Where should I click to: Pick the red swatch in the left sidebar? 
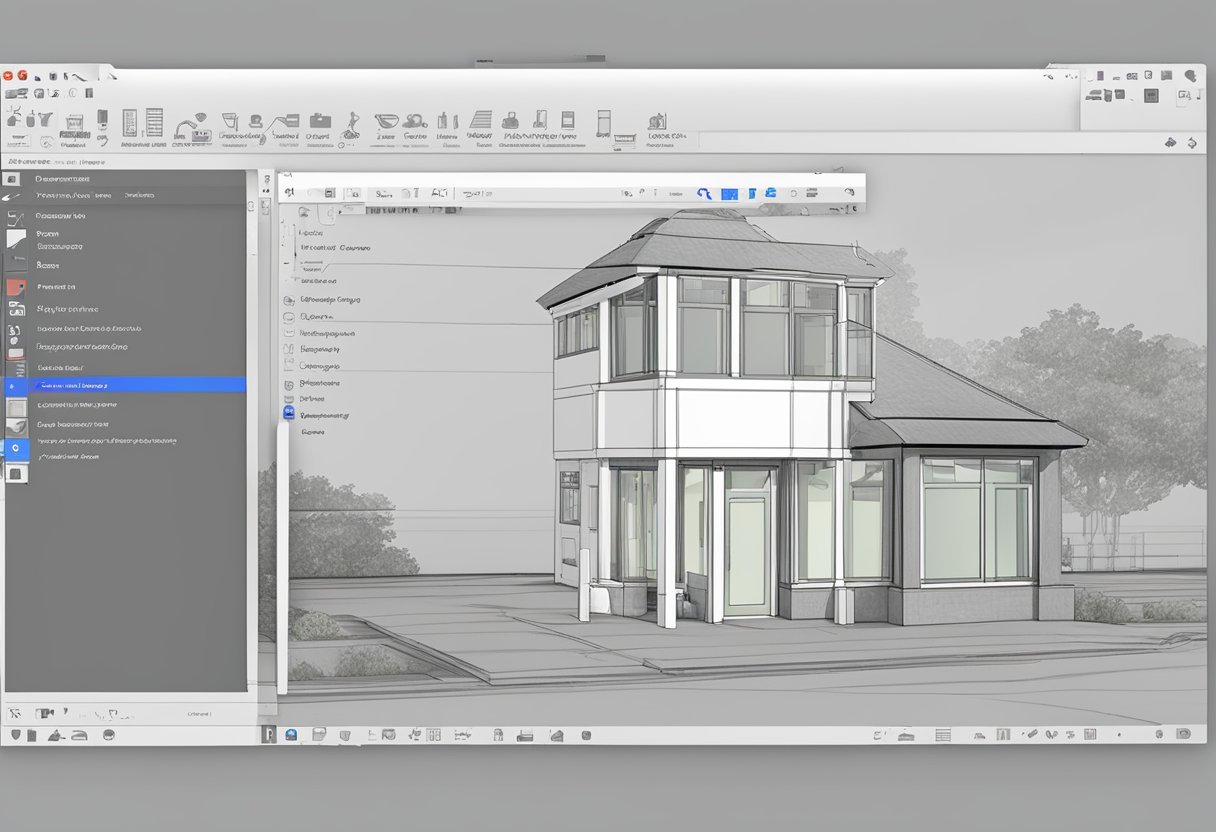(15, 287)
